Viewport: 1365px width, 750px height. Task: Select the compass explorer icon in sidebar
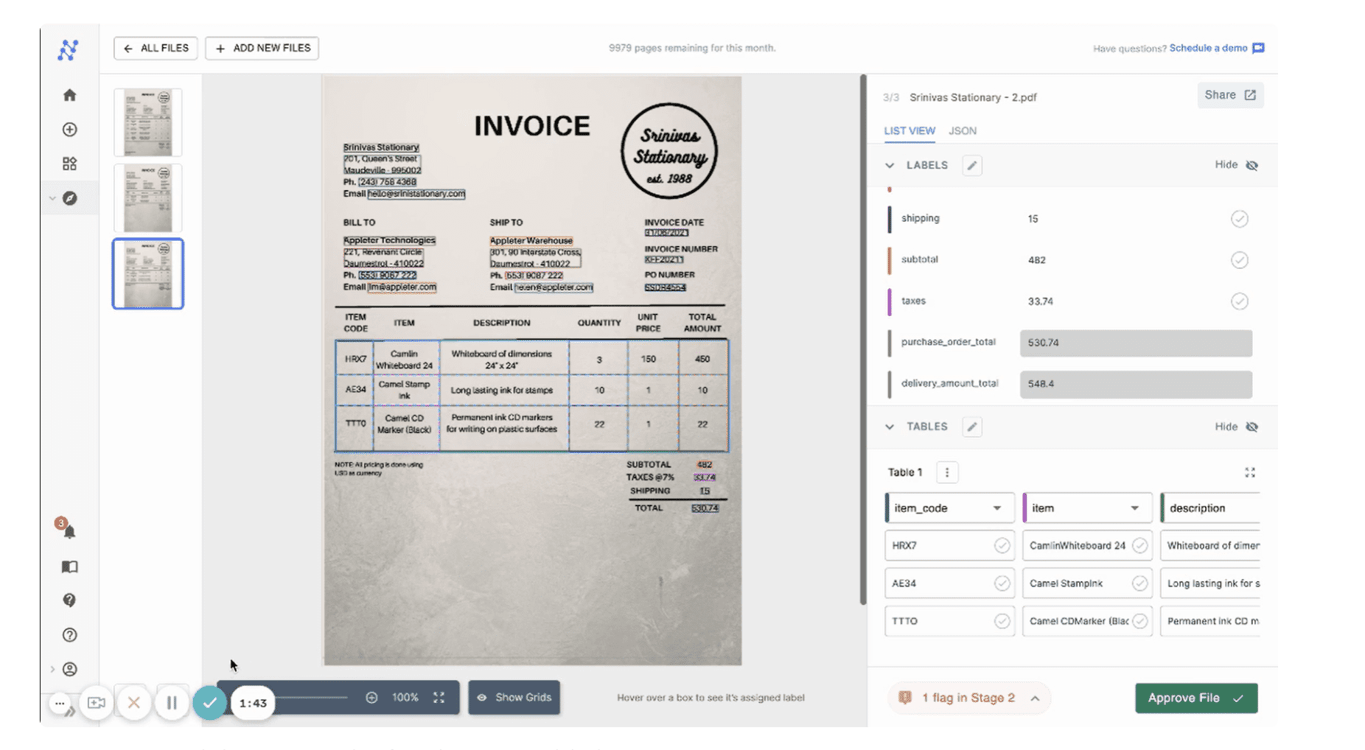click(x=69, y=197)
